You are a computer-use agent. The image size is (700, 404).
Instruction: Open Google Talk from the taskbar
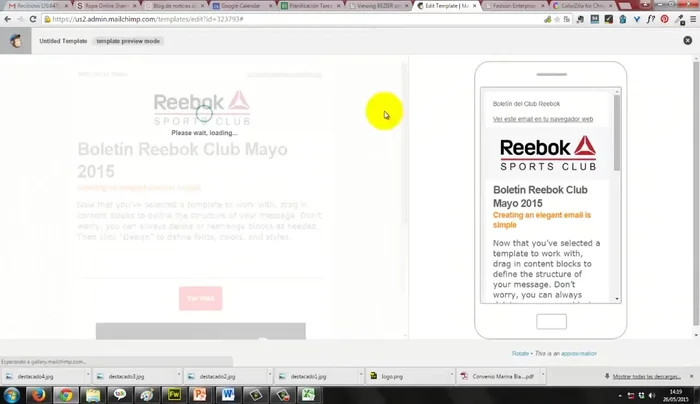(x=120, y=395)
